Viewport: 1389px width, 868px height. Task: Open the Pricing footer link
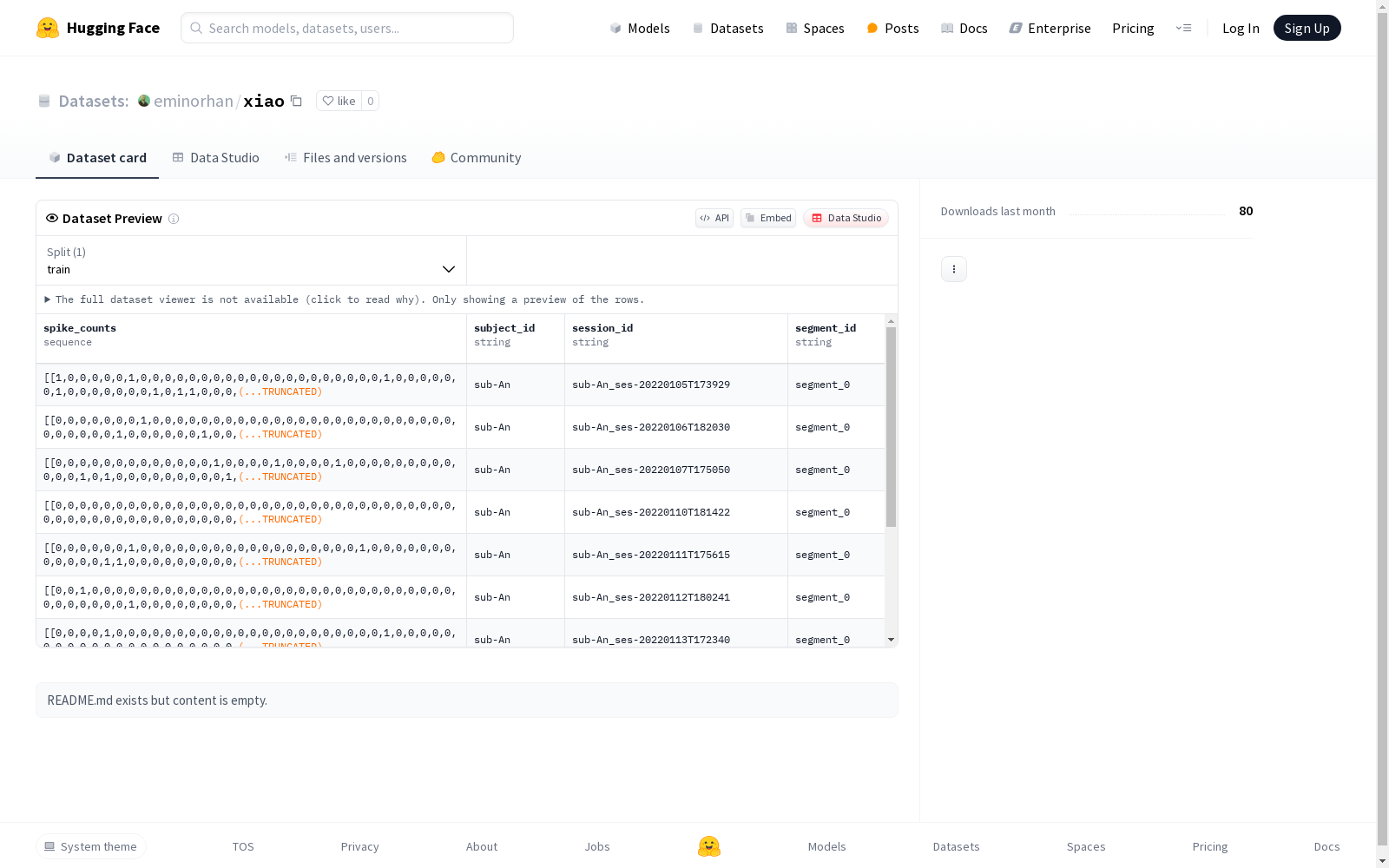click(1209, 846)
